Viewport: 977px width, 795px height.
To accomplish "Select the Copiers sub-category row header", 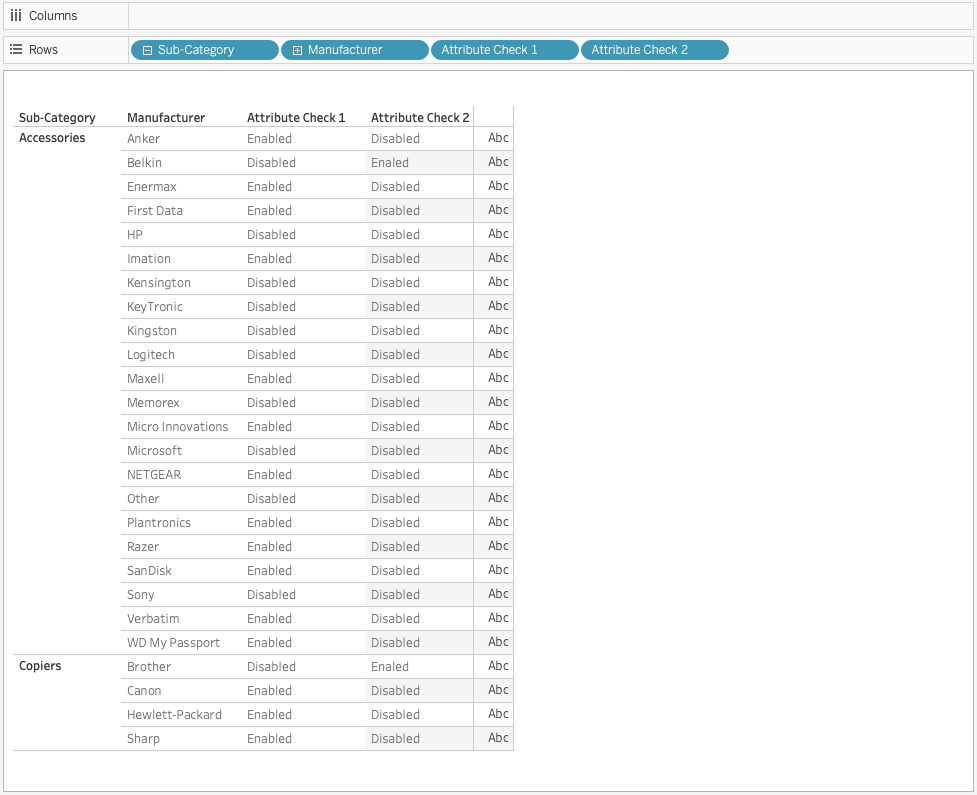I will [x=40, y=666].
